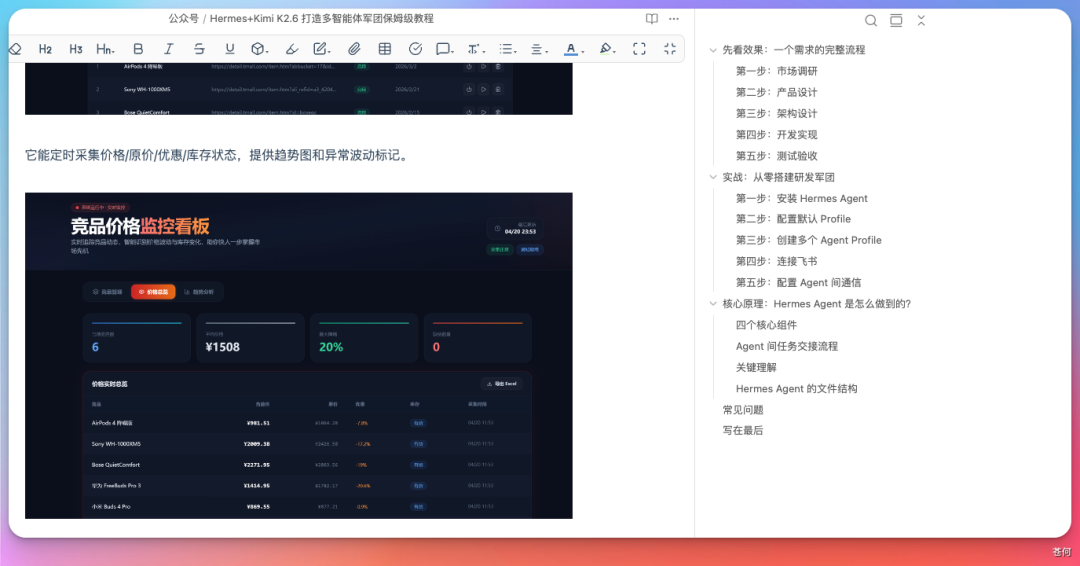
Task: Click the strikethrough formatting icon
Action: pyautogui.click(x=199, y=49)
